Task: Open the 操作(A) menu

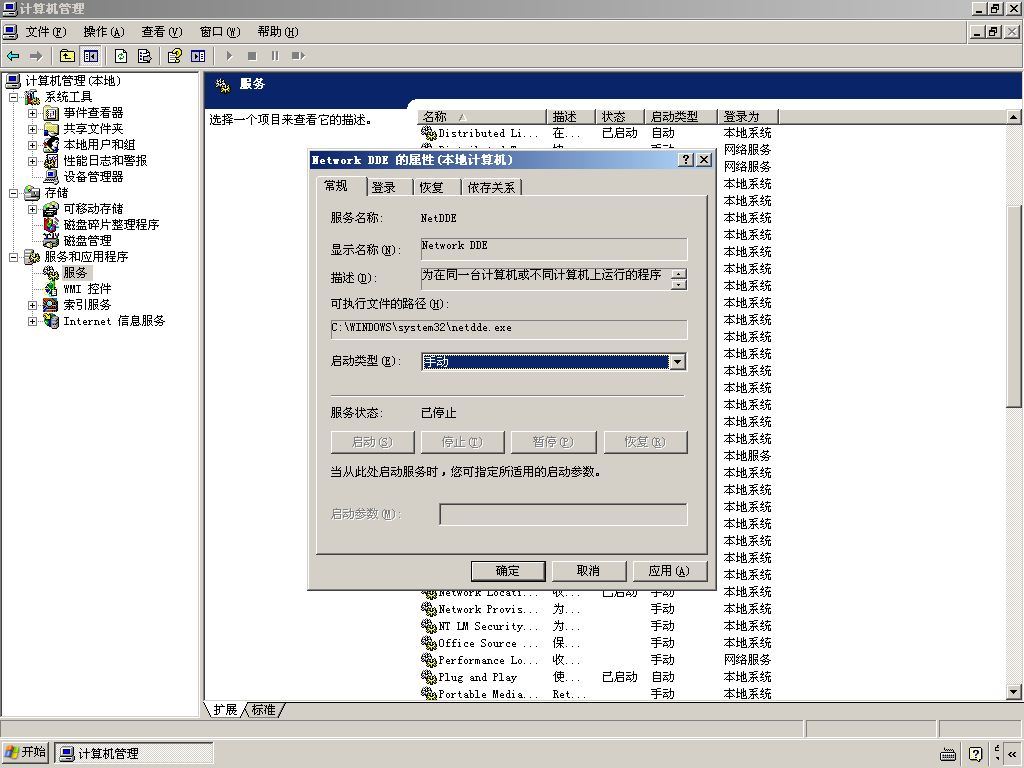Action: 103,32
